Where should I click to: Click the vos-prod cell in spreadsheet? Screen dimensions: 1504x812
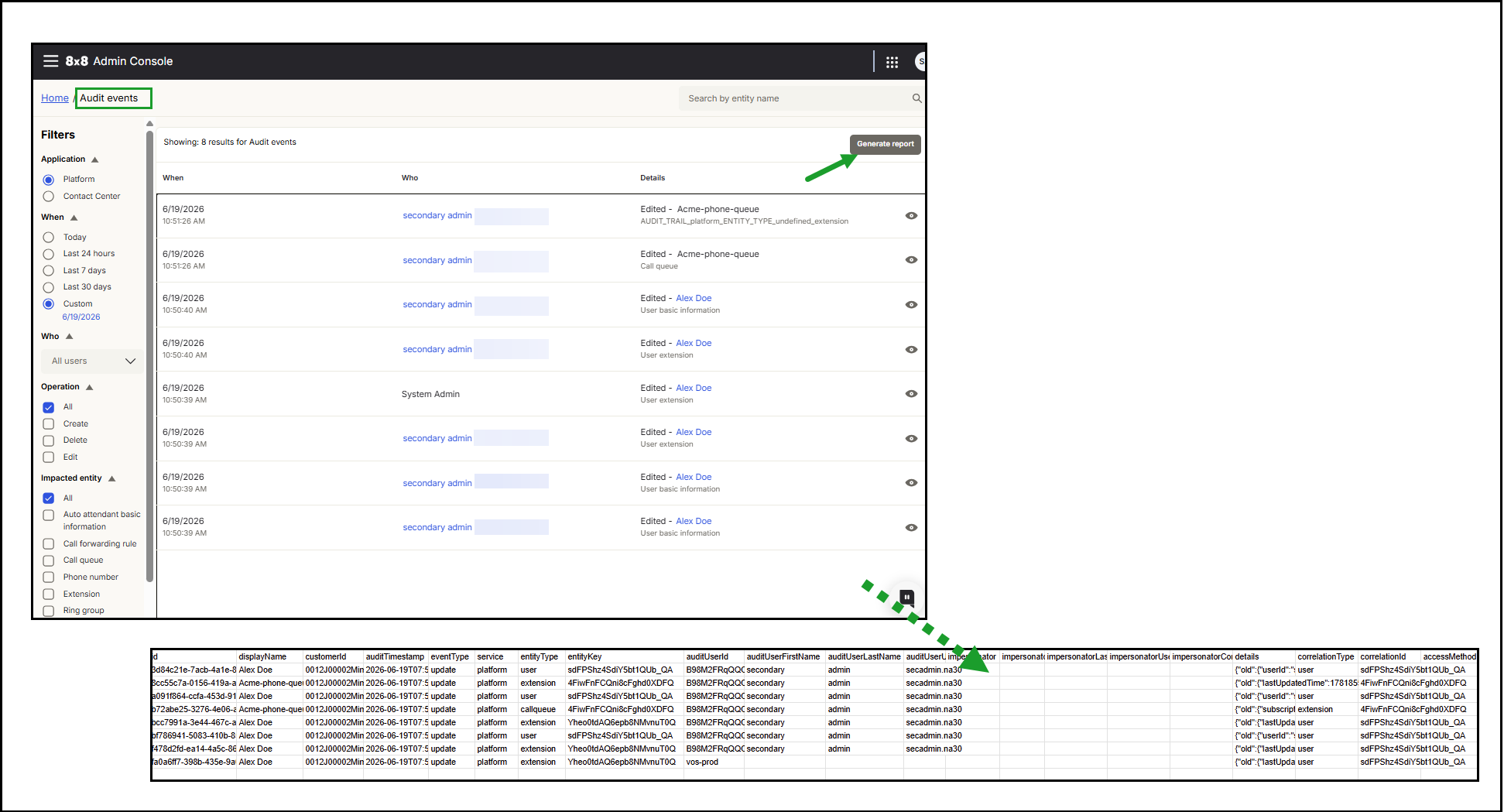[x=702, y=762]
